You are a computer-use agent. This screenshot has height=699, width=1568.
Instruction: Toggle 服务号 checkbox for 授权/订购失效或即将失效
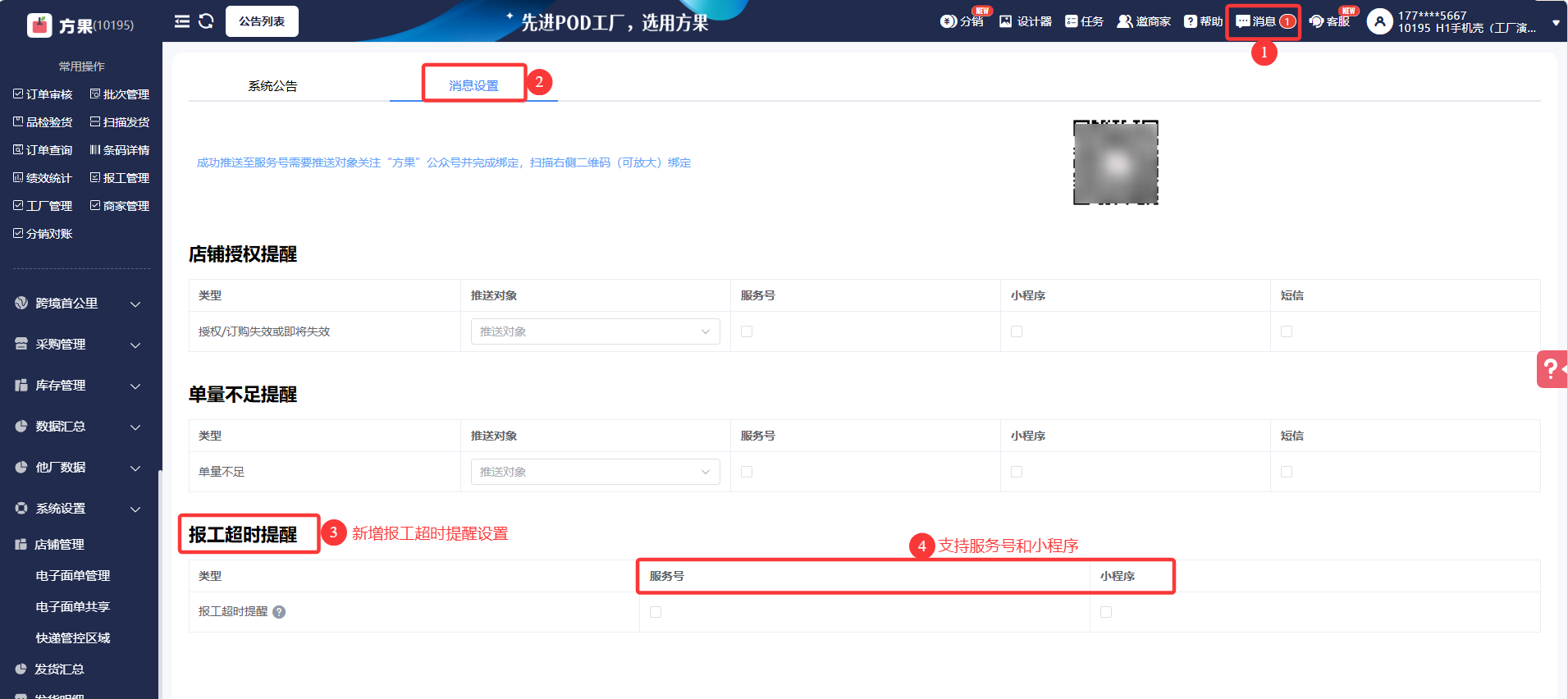pyautogui.click(x=747, y=331)
